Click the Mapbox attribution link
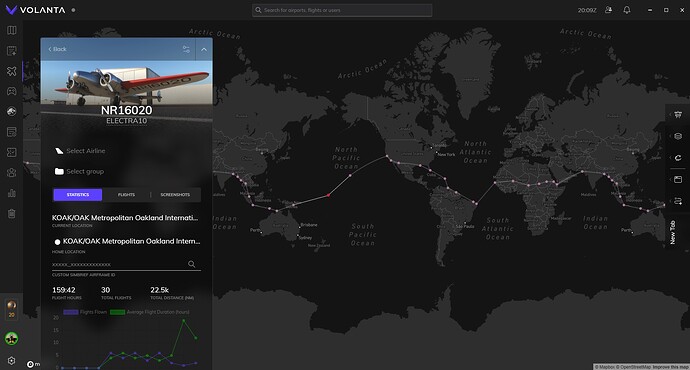Screen dimensions: 690x370 pyautogui.click(x=606, y=367)
